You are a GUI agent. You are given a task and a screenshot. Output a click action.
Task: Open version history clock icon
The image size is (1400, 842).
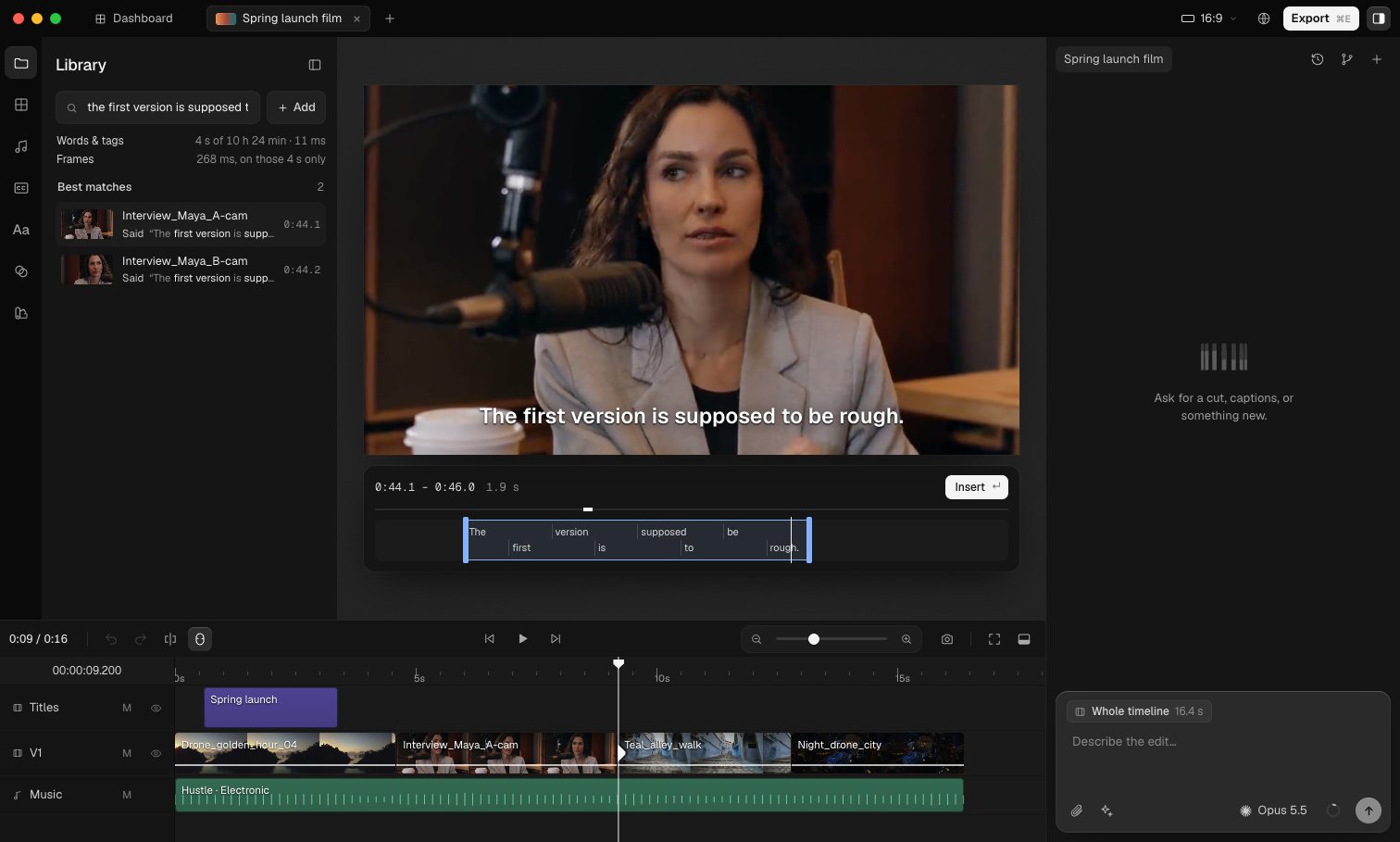point(1318,59)
